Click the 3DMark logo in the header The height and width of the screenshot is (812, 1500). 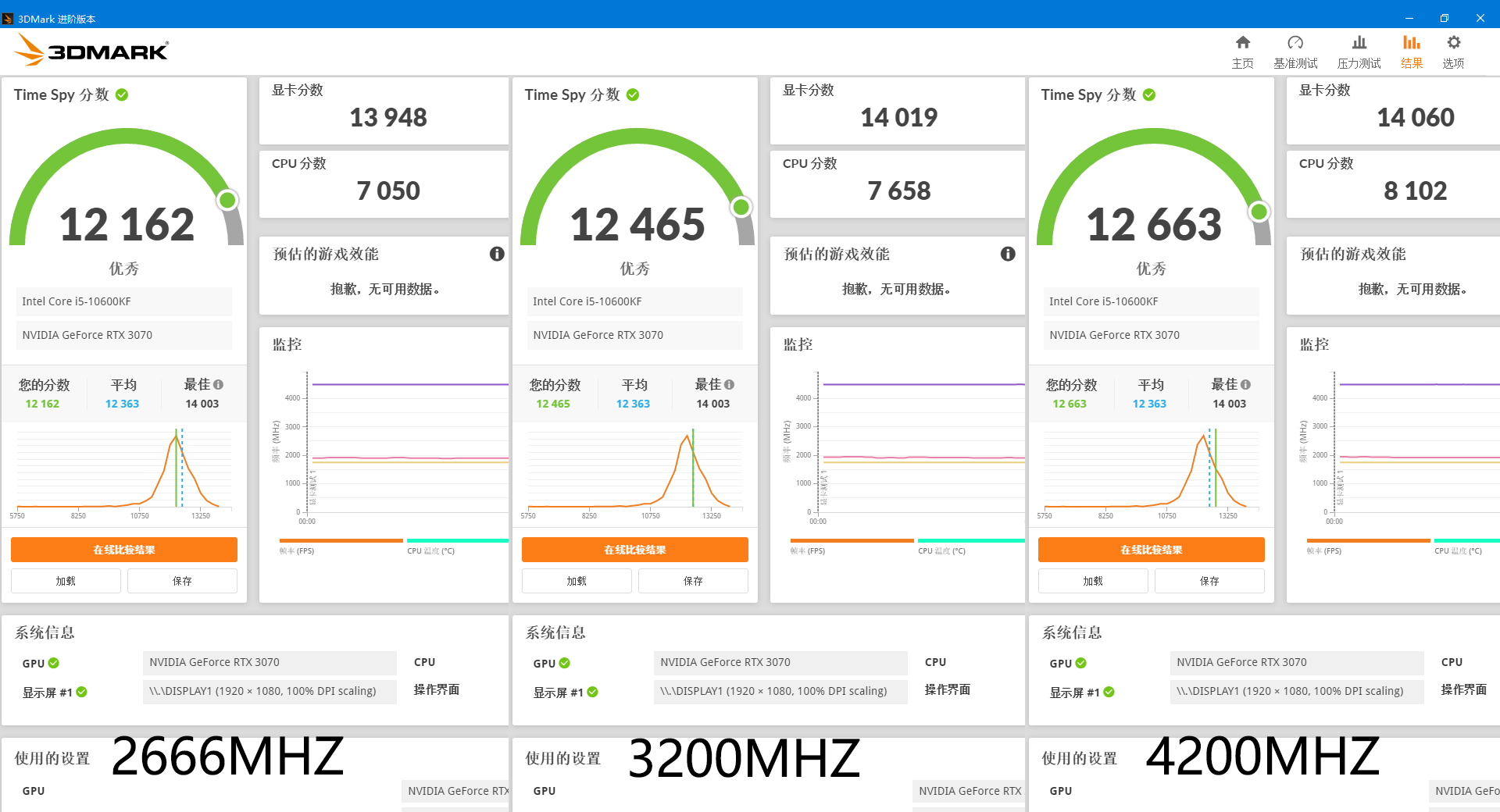point(91,50)
